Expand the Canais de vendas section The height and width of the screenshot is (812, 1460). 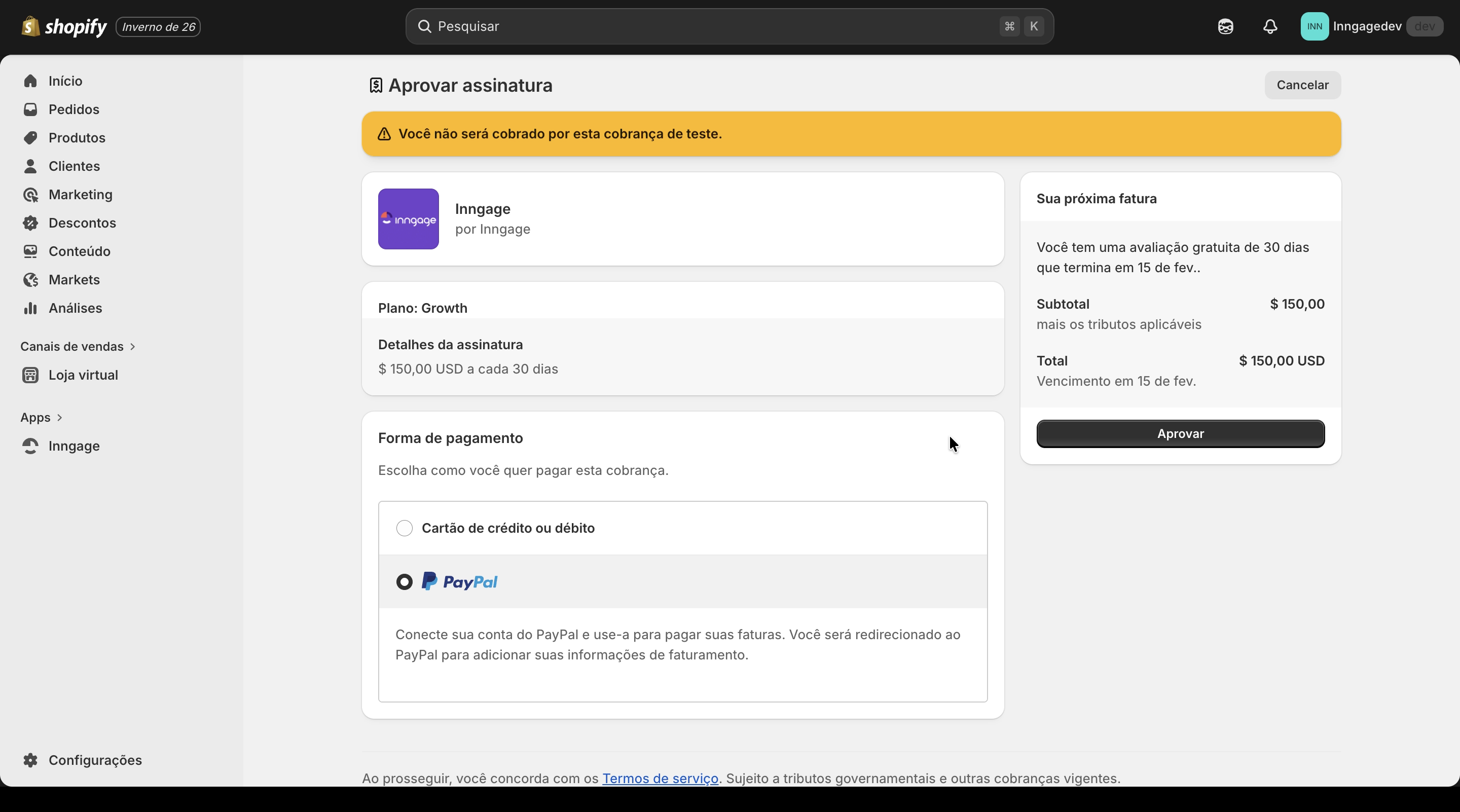[x=133, y=346]
